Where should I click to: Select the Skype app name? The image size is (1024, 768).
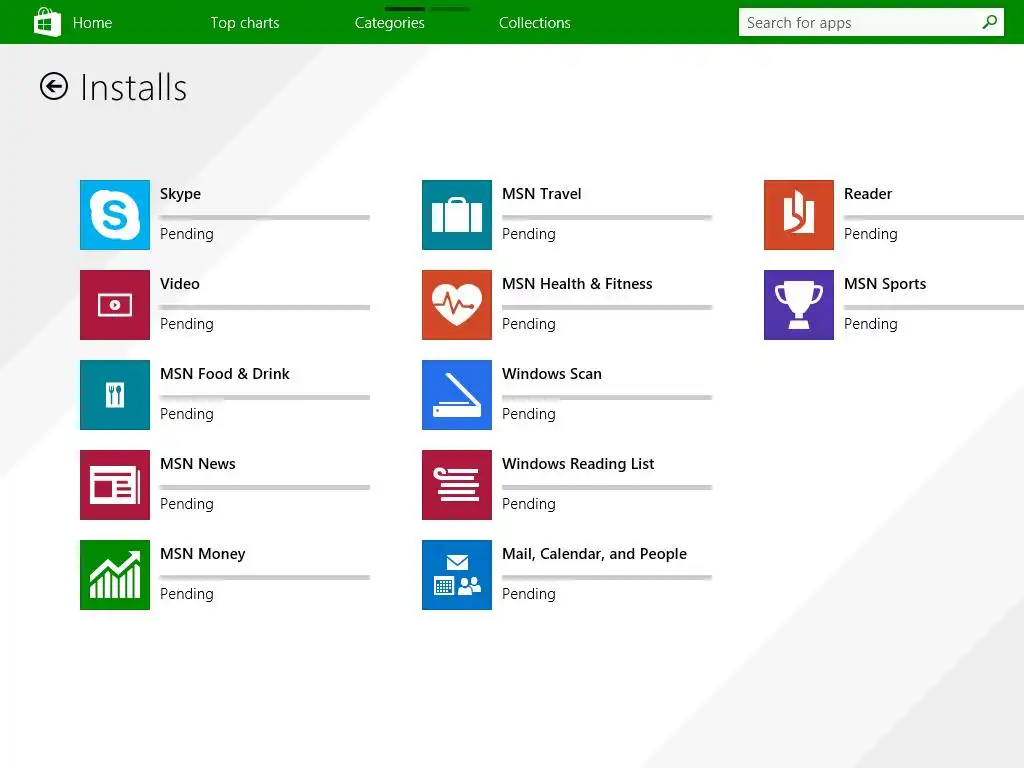point(180,194)
